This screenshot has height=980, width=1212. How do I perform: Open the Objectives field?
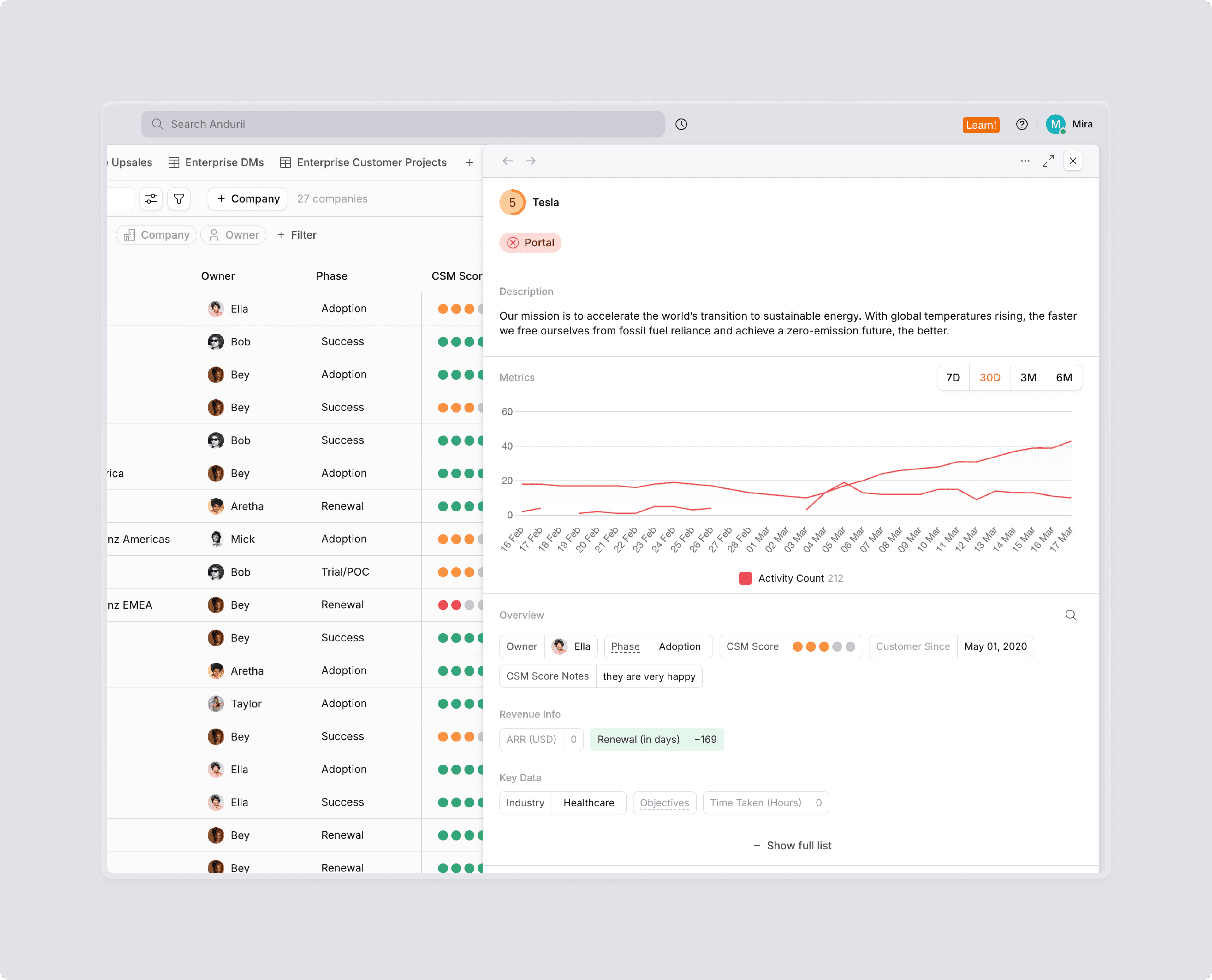(x=665, y=803)
